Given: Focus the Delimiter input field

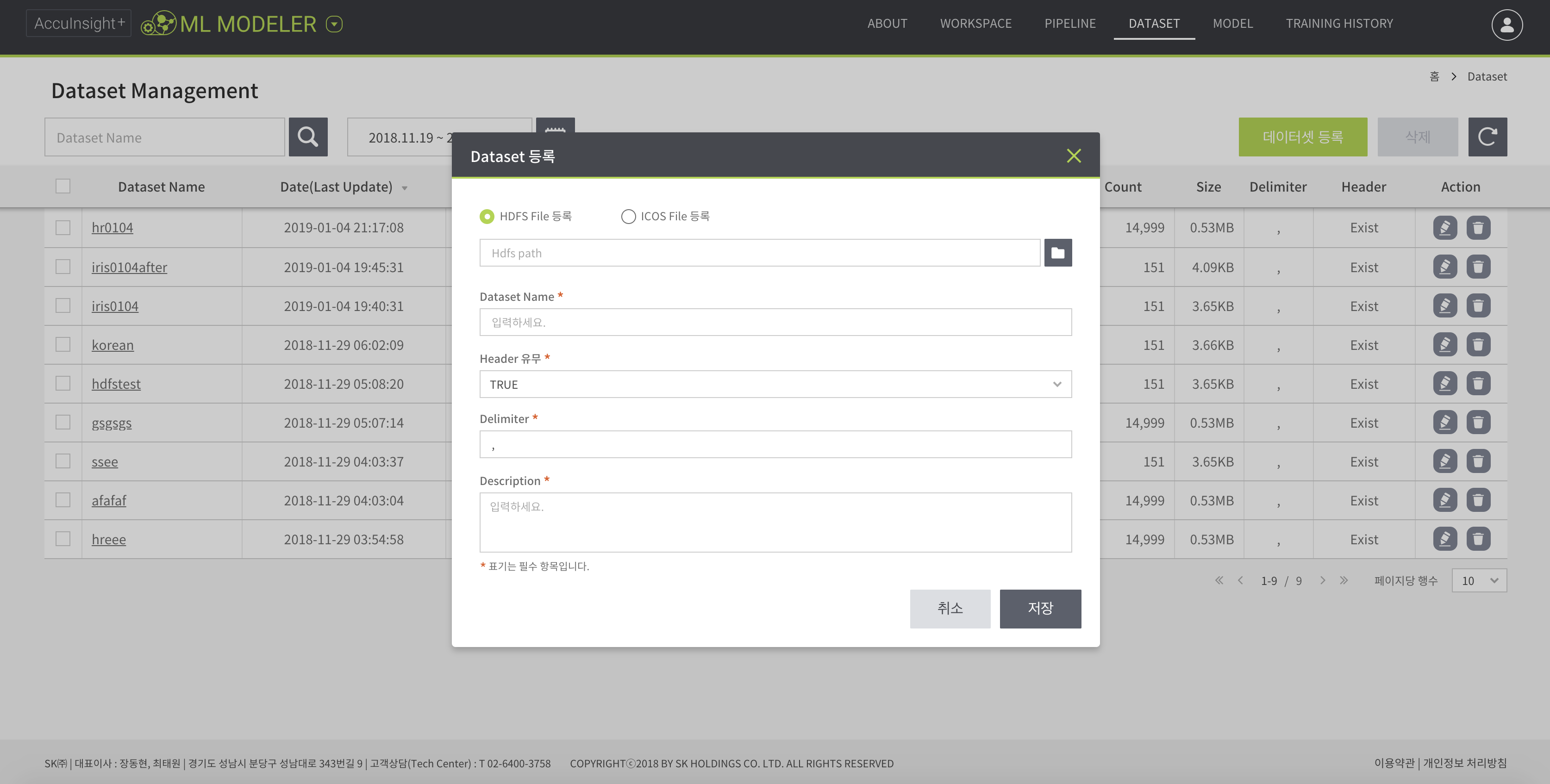Looking at the screenshot, I should (775, 444).
